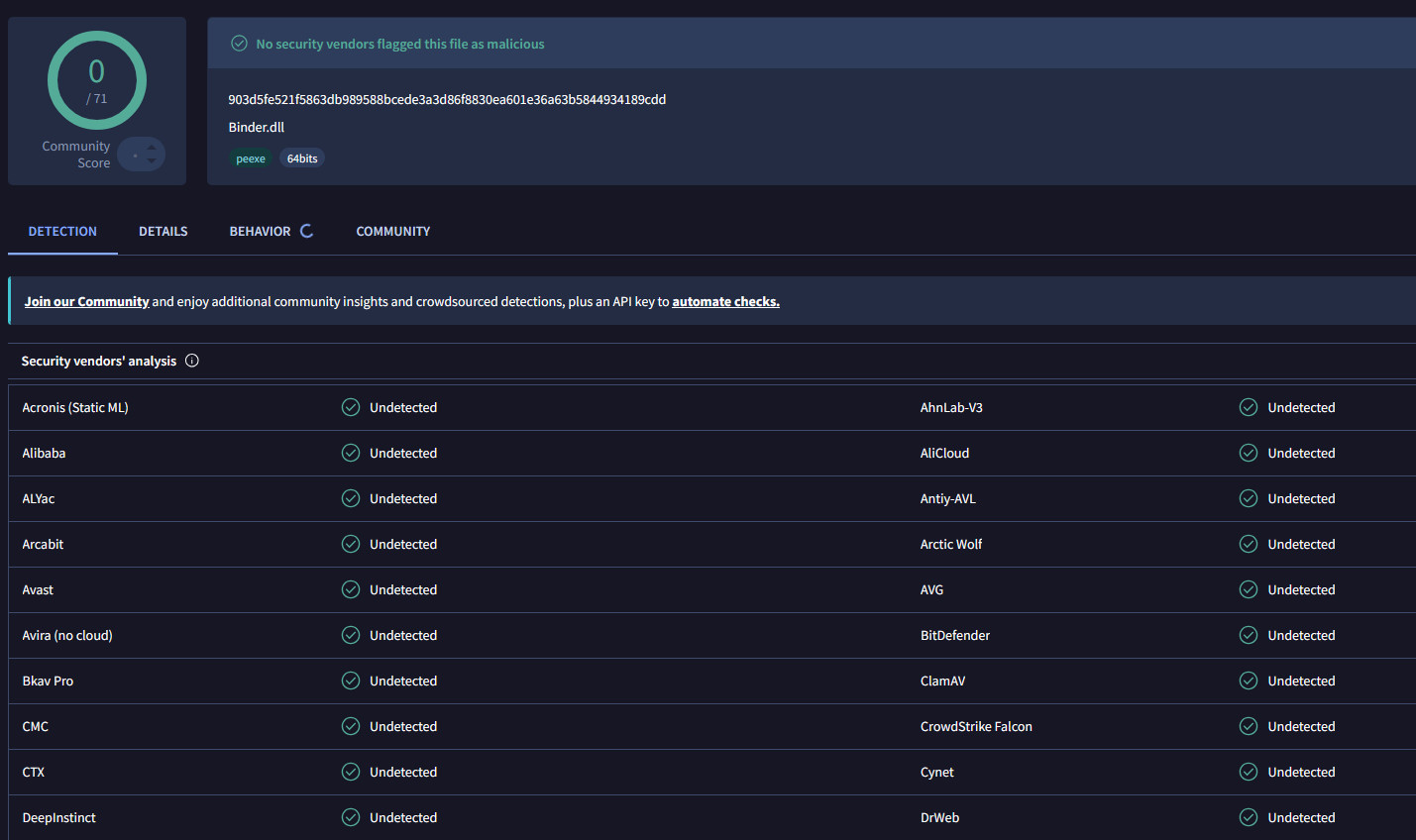The height and width of the screenshot is (840, 1416).
Task: Click the AliCloud vendor name
Action: (x=944, y=453)
